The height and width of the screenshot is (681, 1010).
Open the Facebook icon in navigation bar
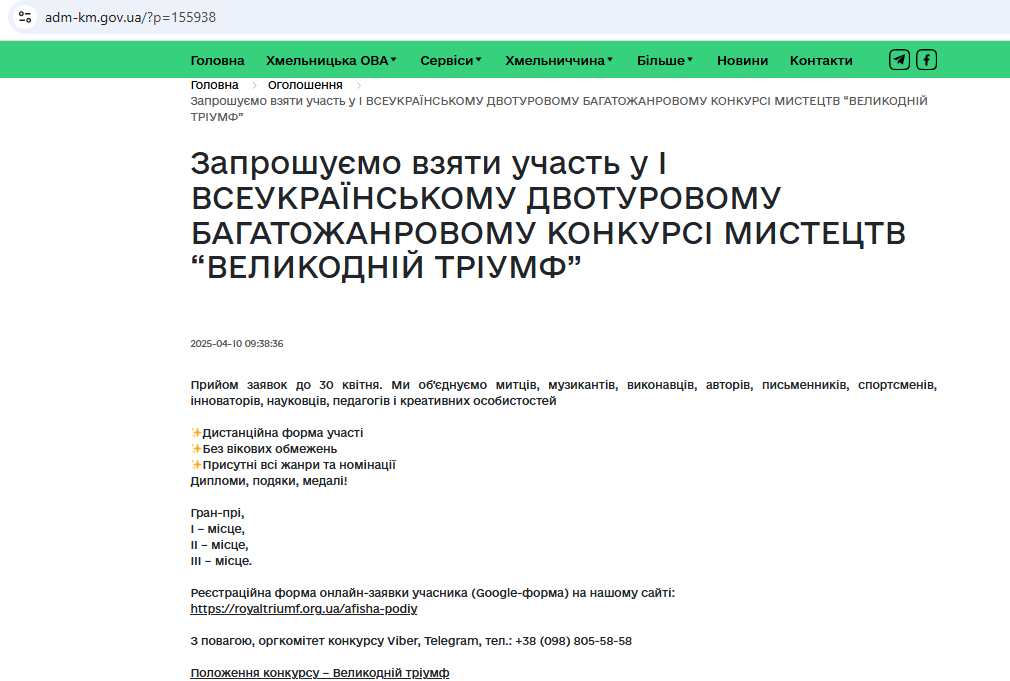[x=927, y=60]
